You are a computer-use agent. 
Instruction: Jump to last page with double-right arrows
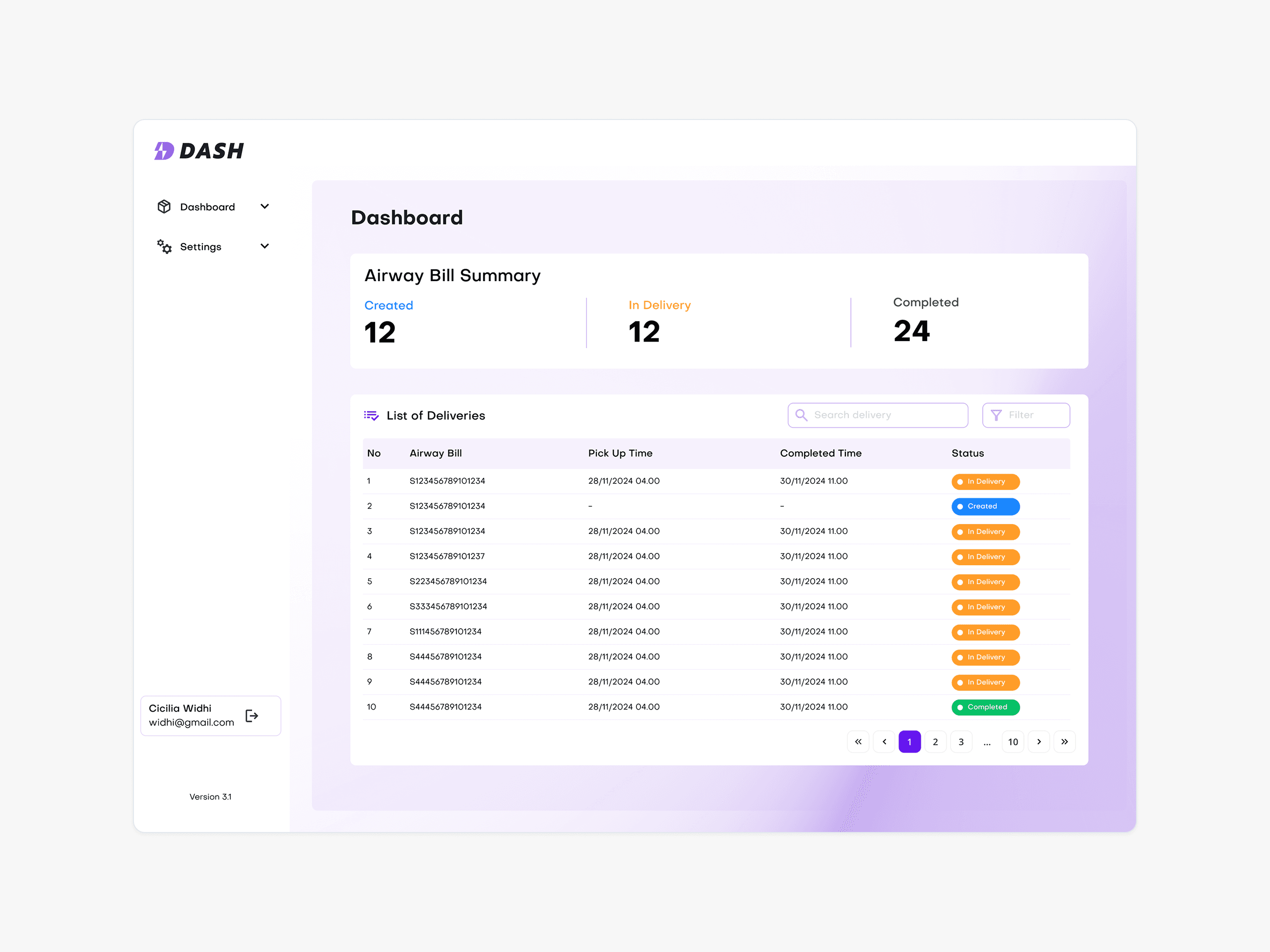click(x=1065, y=741)
